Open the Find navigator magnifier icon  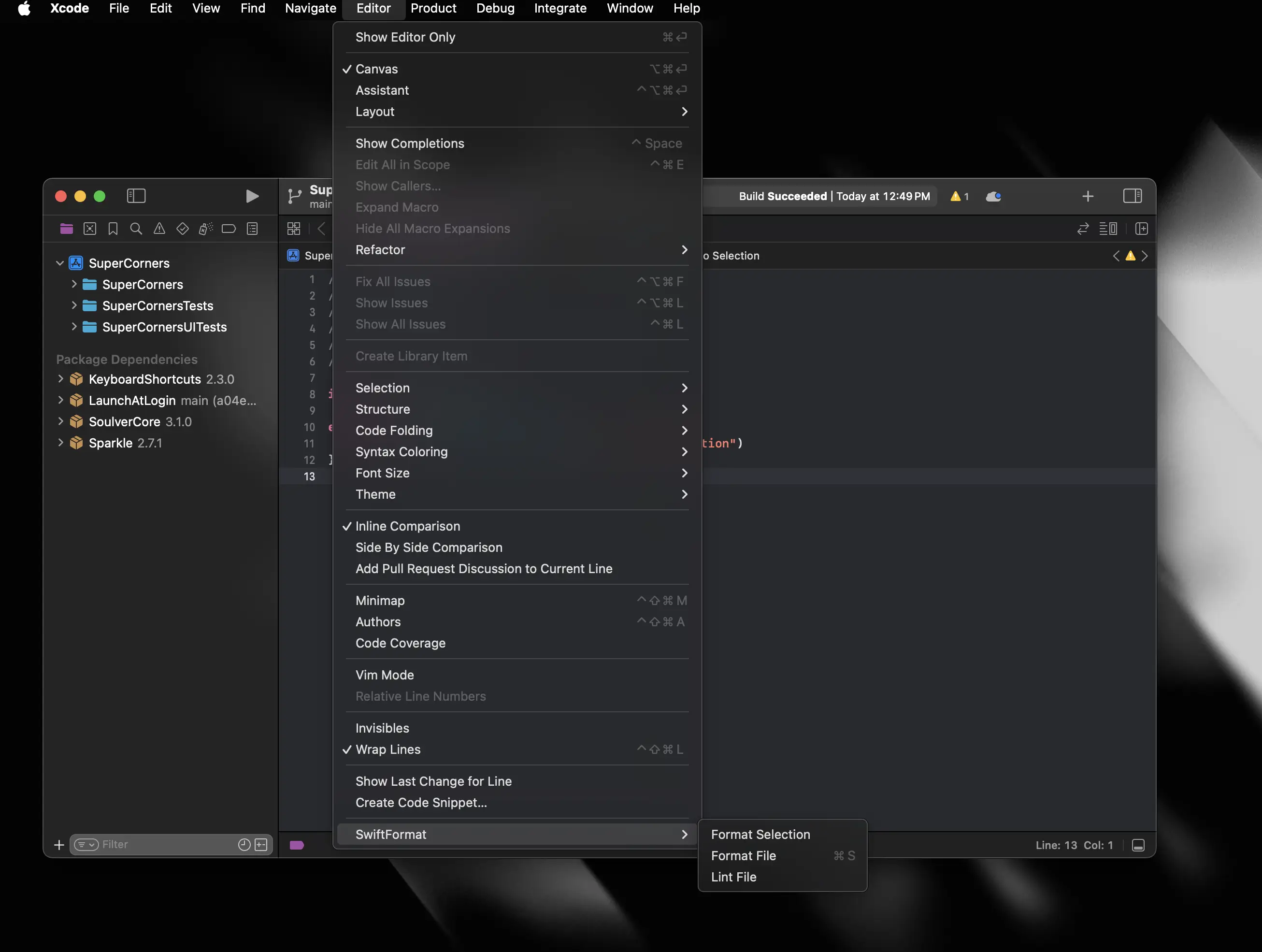(x=136, y=229)
